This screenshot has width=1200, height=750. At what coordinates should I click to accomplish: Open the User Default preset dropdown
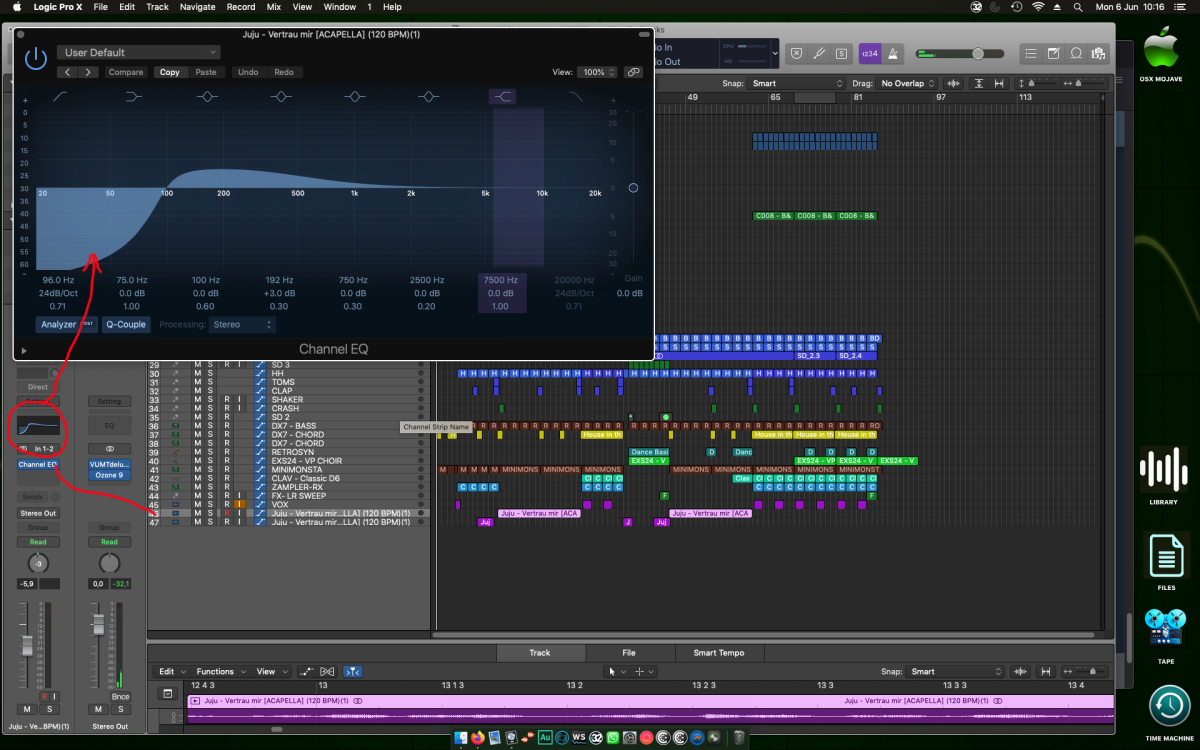138,52
